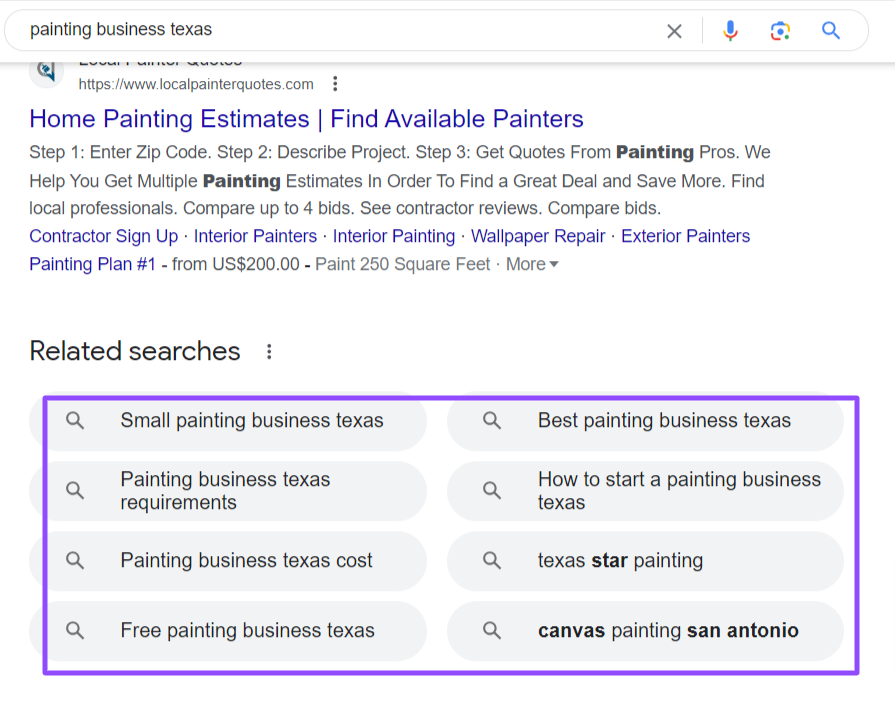Image resolution: width=895 pixels, height=703 pixels.
Task: Search for 'How to start a painting business texas'
Action: pyautogui.click(x=682, y=490)
